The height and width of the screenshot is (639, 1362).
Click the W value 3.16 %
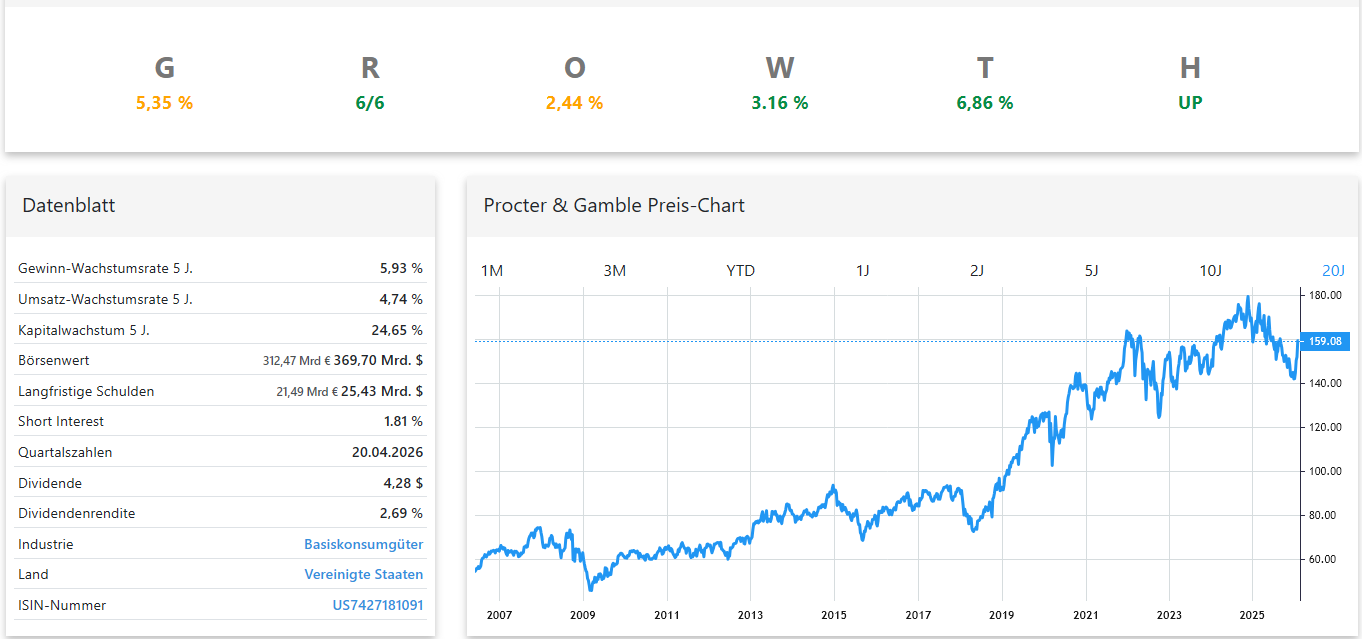click(780, 102)
